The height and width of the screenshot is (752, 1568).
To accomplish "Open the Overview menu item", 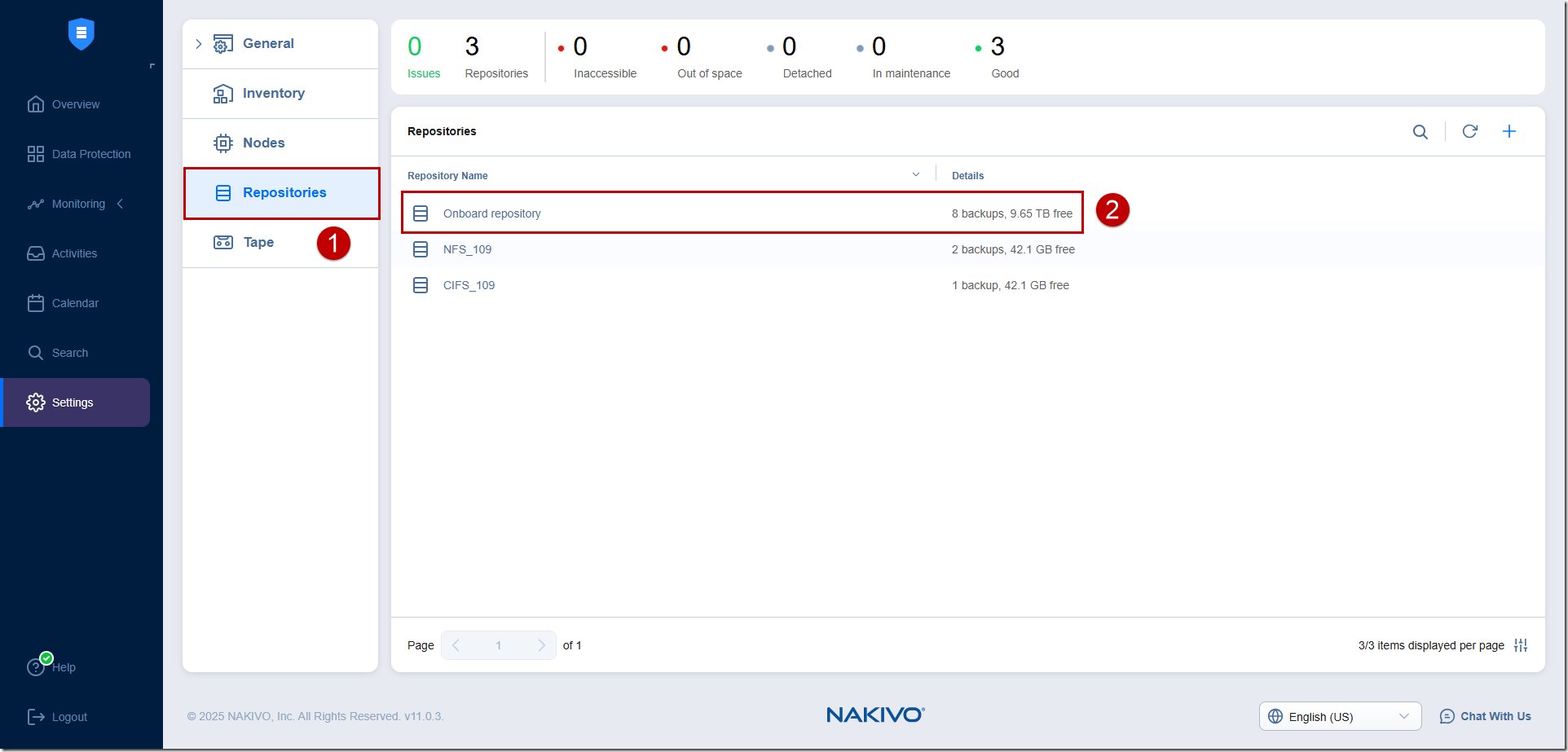I will click(75, 104).
